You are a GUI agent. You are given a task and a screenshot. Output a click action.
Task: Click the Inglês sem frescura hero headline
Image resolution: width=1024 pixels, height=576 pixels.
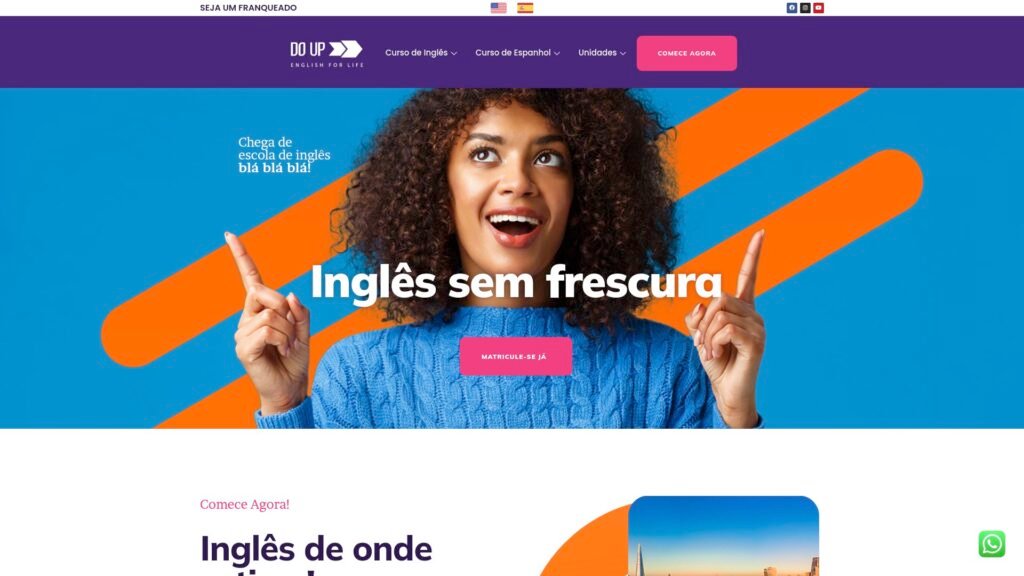(516, 283)
